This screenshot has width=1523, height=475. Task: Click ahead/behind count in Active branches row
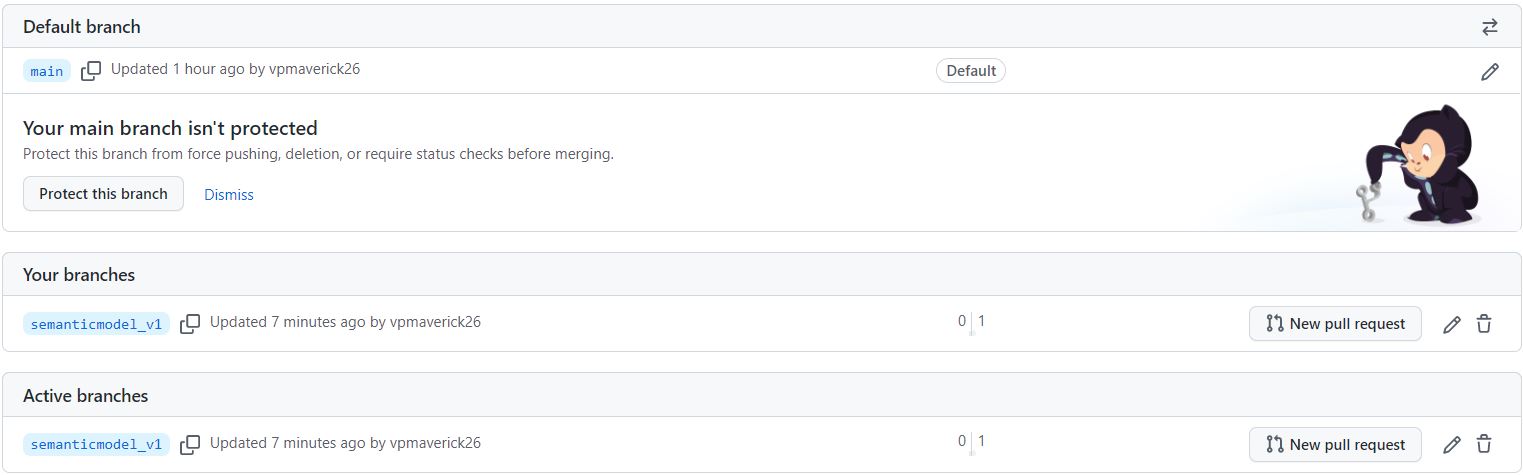tap(971, 443)
